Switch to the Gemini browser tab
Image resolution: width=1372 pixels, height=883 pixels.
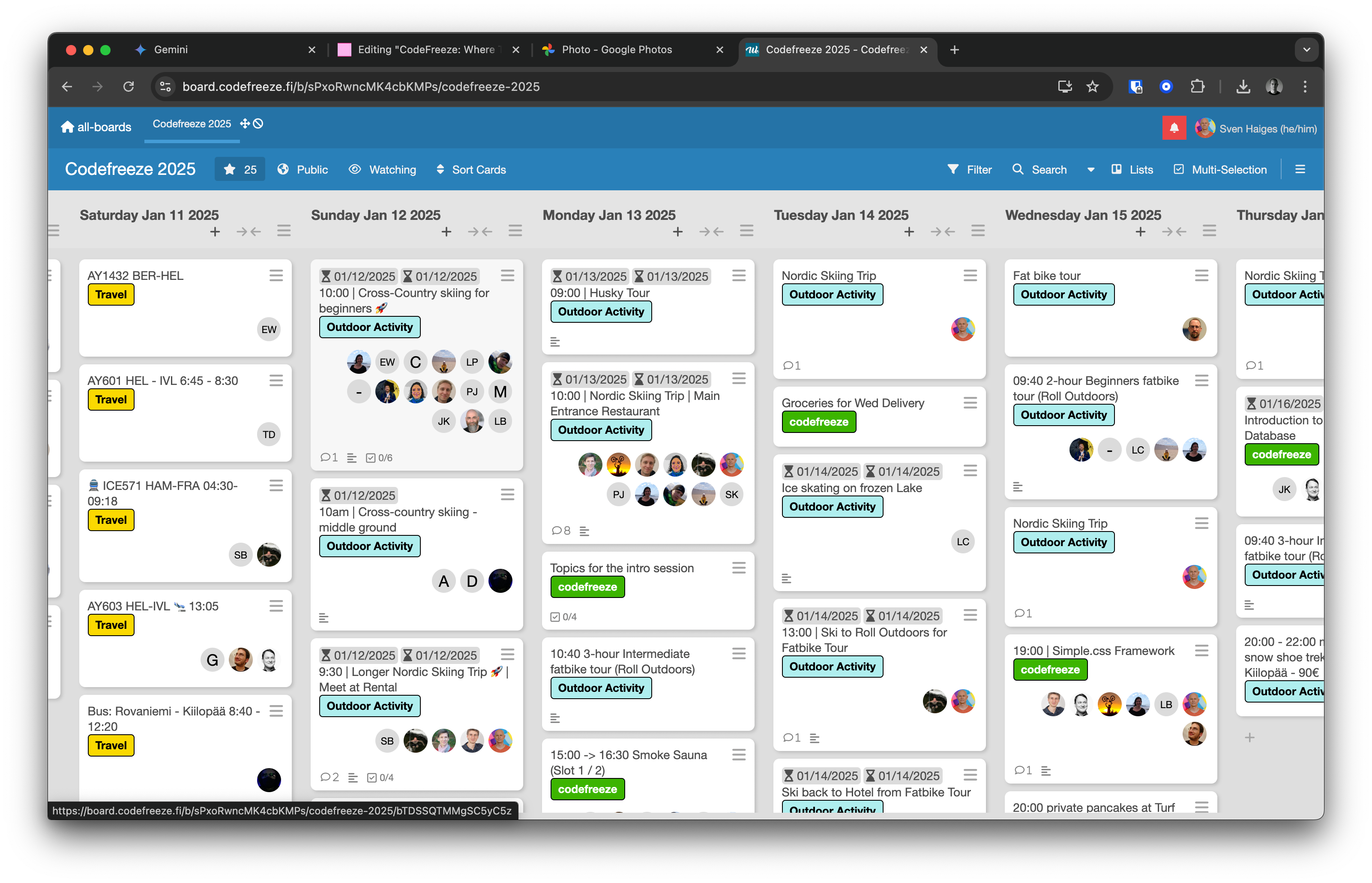click(170, 50)
